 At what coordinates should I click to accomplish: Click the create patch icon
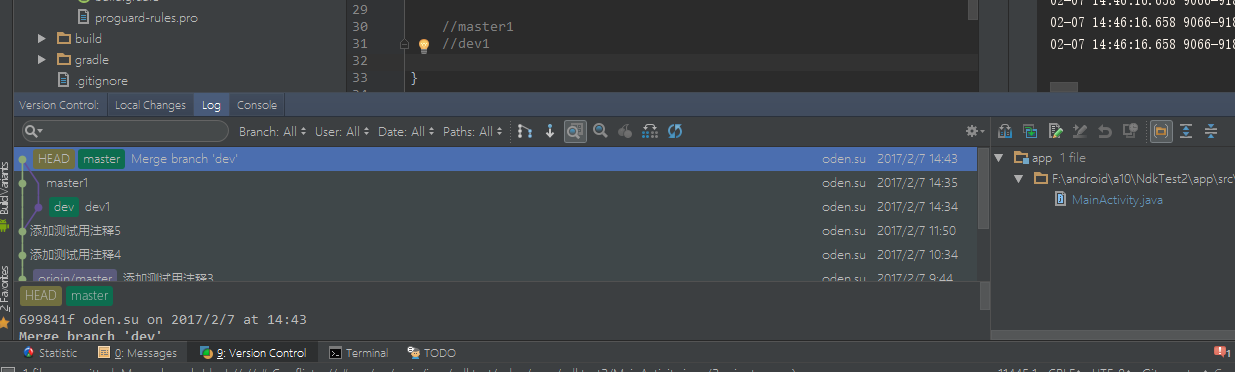[1030, 131]
